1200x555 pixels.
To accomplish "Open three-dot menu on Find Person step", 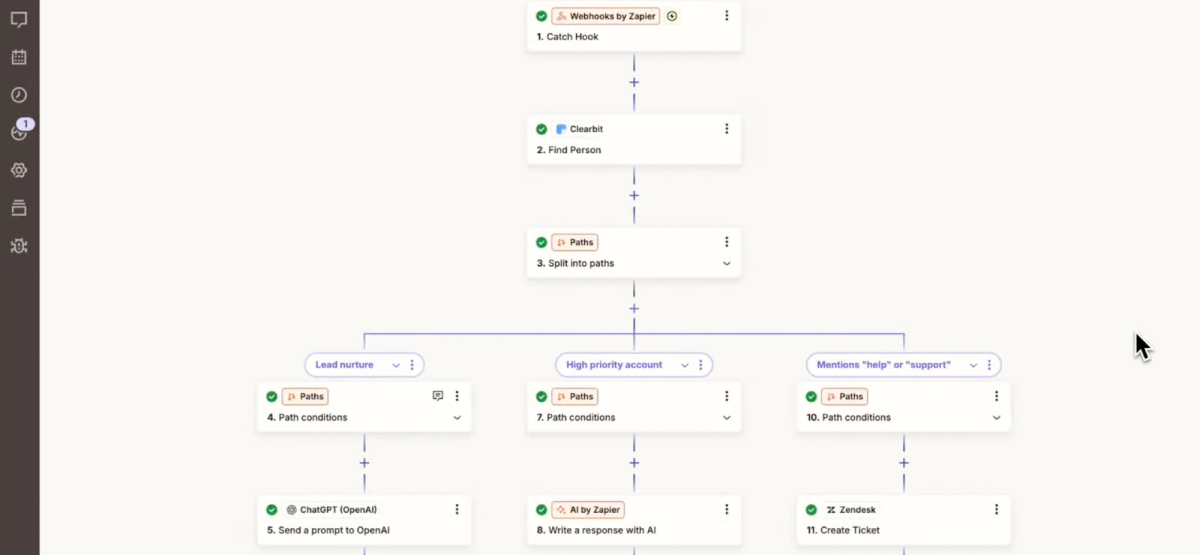I will 727,129.
